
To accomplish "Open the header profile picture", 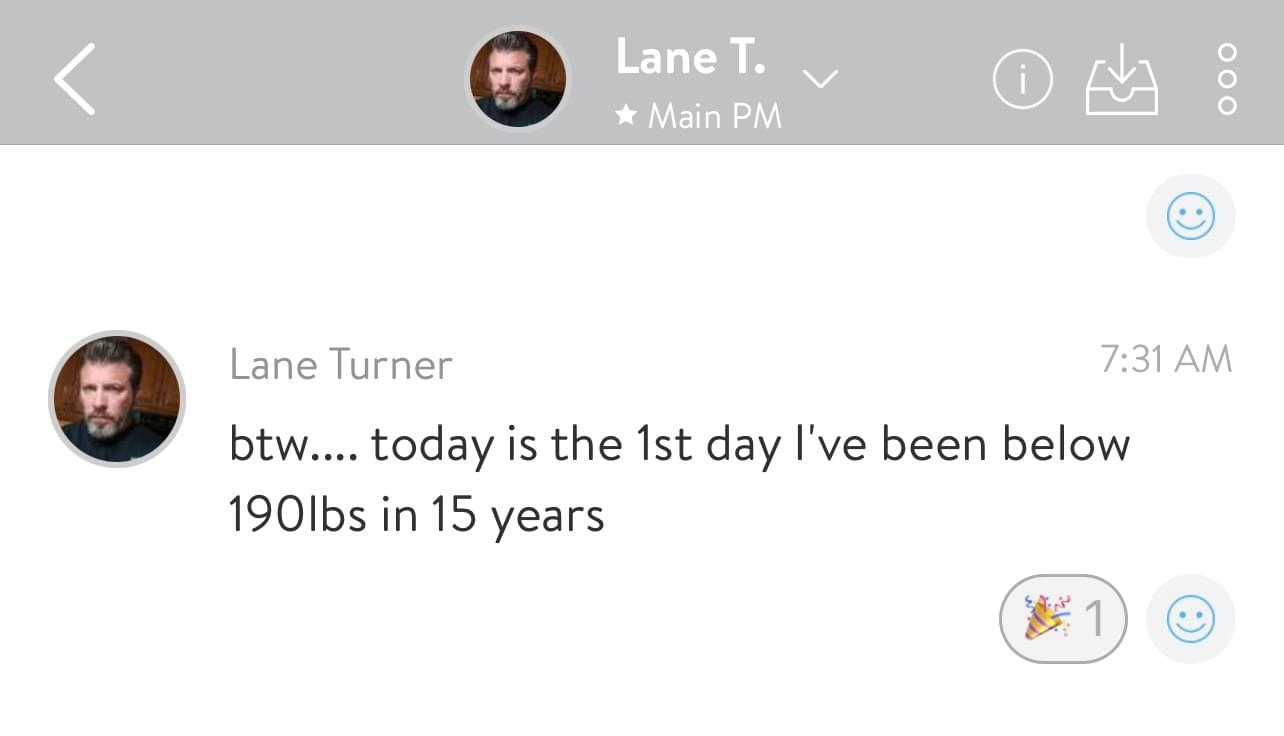I will (x=518, y=78).
